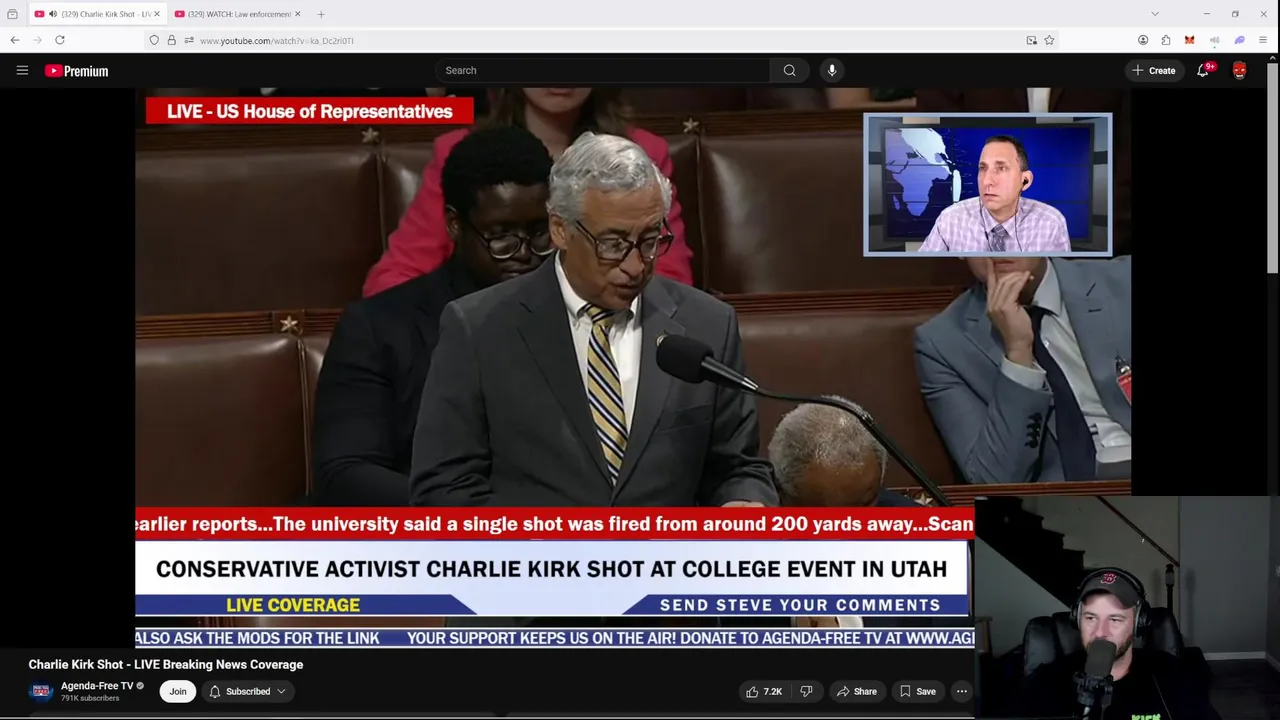
Task: Click the search magnifier button
Action: click(x=789, y=70)
